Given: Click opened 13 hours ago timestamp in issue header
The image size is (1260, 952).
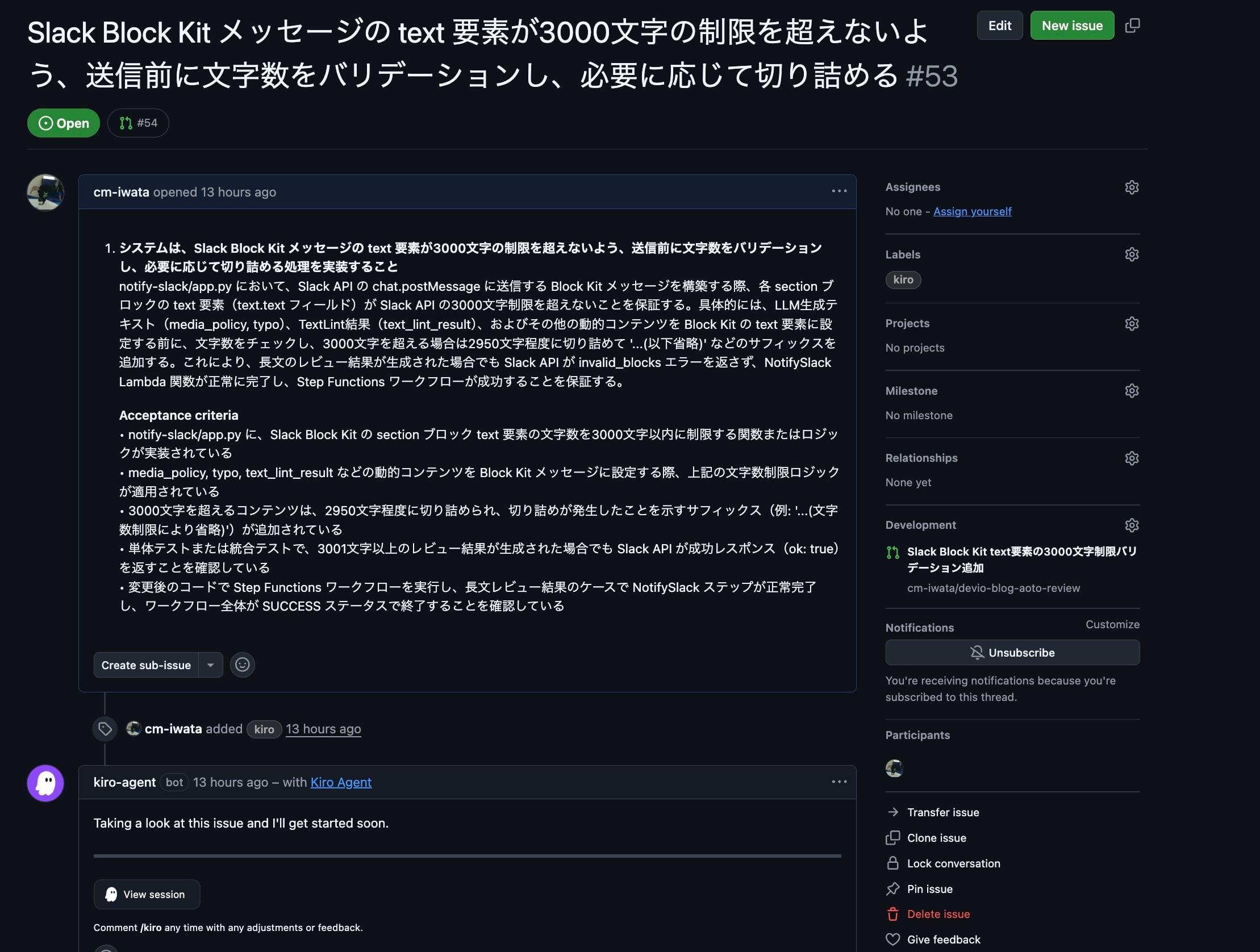Looking at the screenshot, I should (x=238, y=192).
